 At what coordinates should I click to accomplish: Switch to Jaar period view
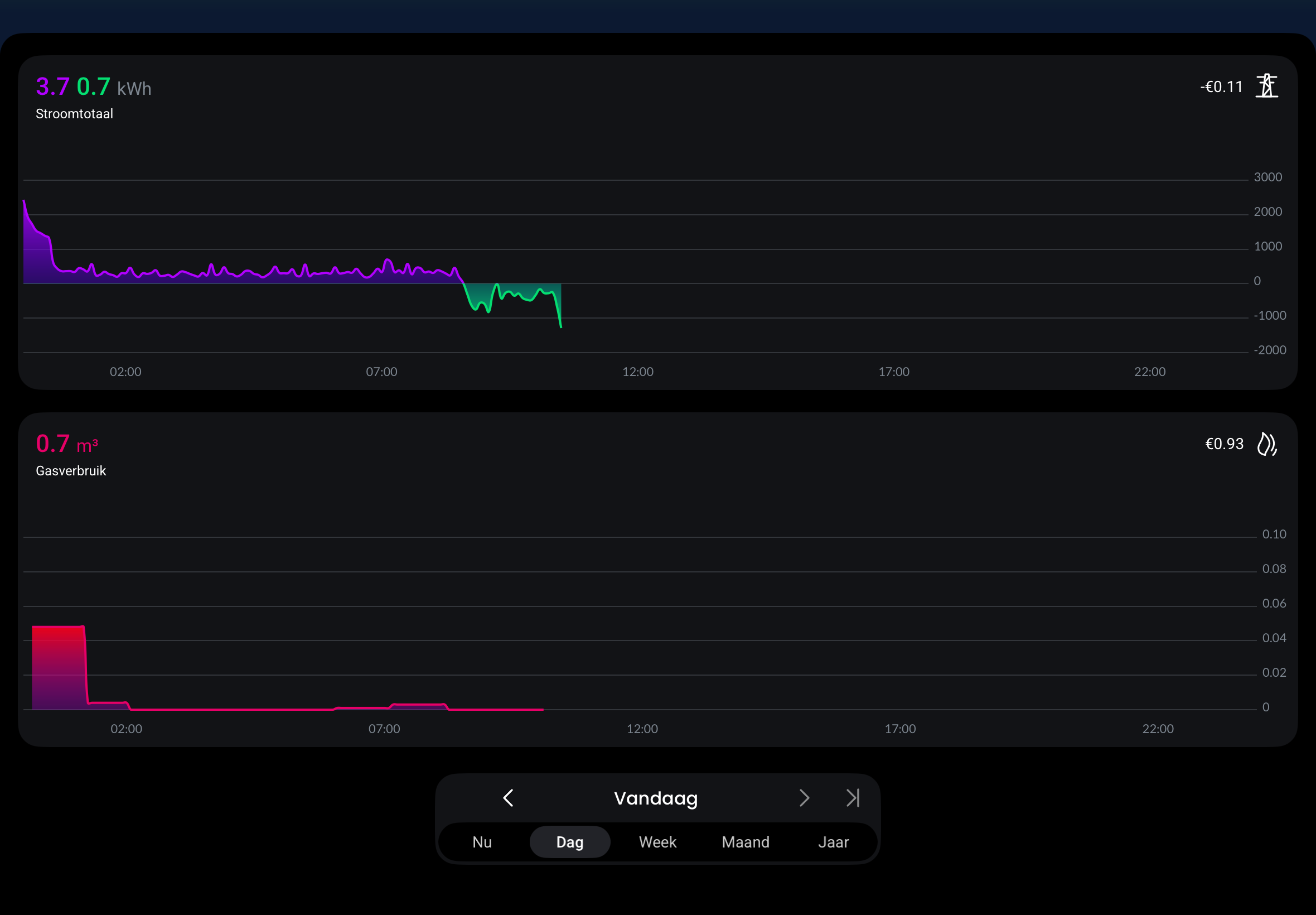click(833, 841)
